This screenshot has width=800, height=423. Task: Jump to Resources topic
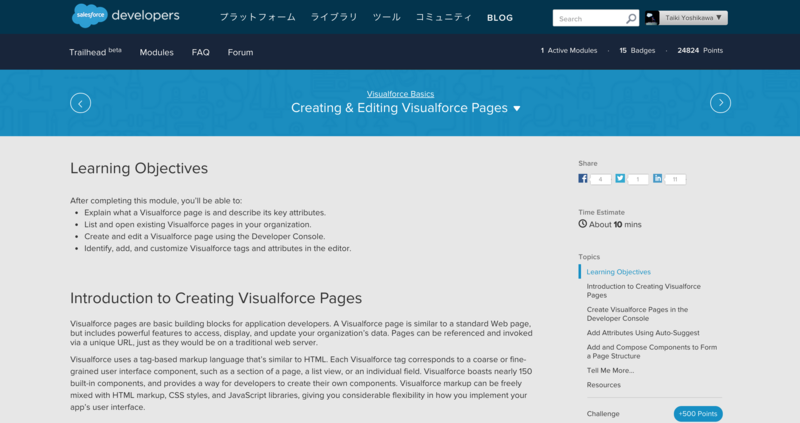pyautogui.click(x=604, y=385)
